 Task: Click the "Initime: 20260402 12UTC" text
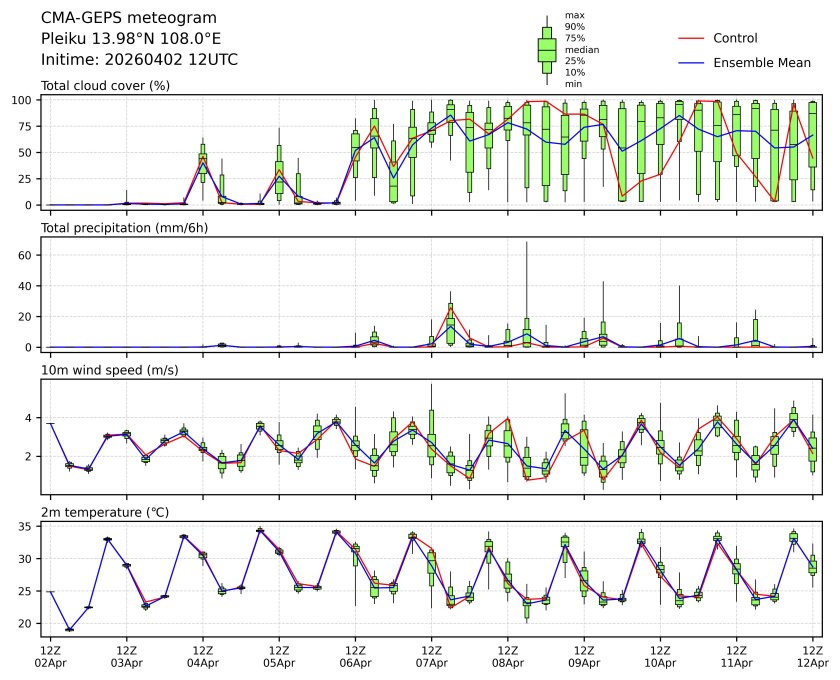point(139,60)
